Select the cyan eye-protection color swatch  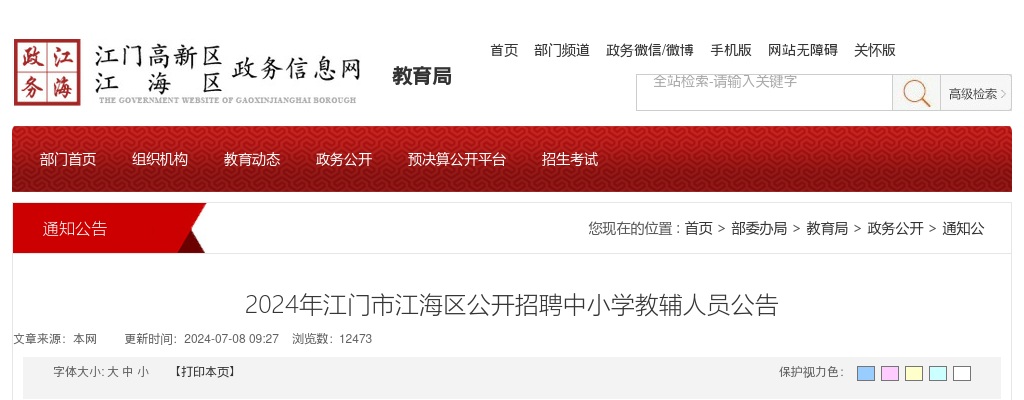click(938, 373)
